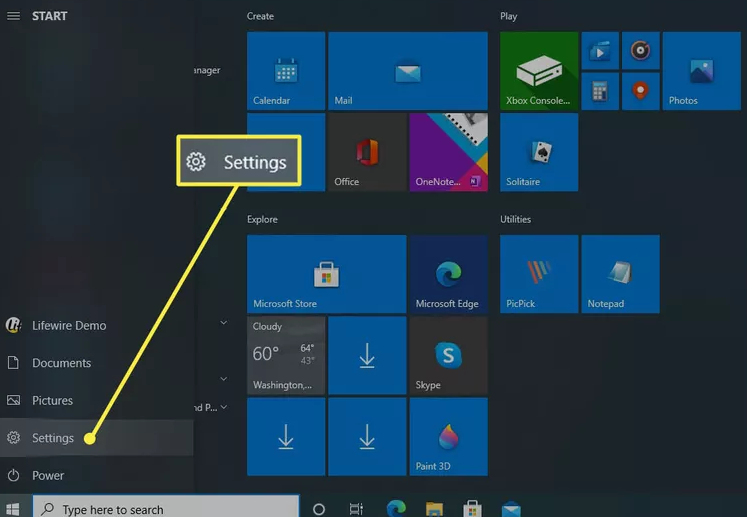The width and height of the screenshot is (747, 517).
Task: Expand app list chevron beside Documents
Action: 223,379
